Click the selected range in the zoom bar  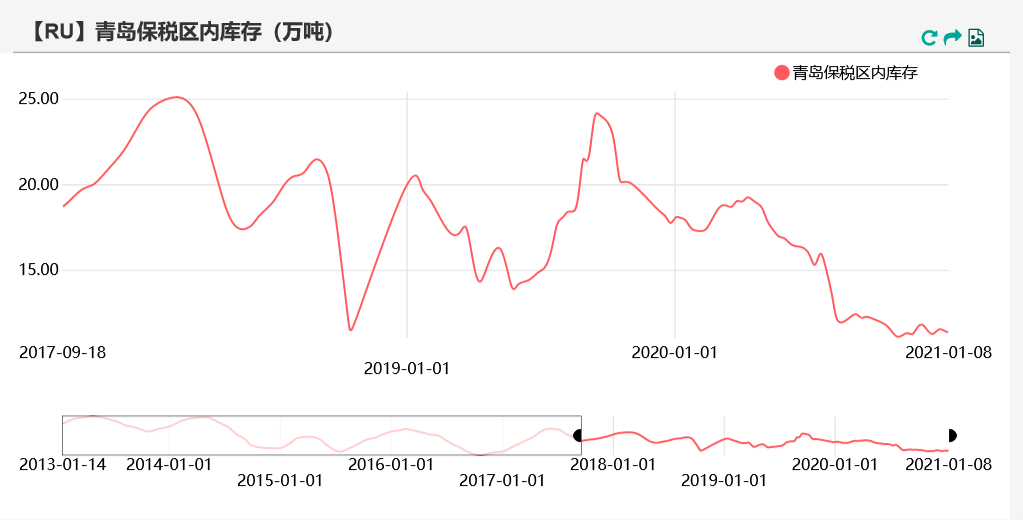coord(765,435)
